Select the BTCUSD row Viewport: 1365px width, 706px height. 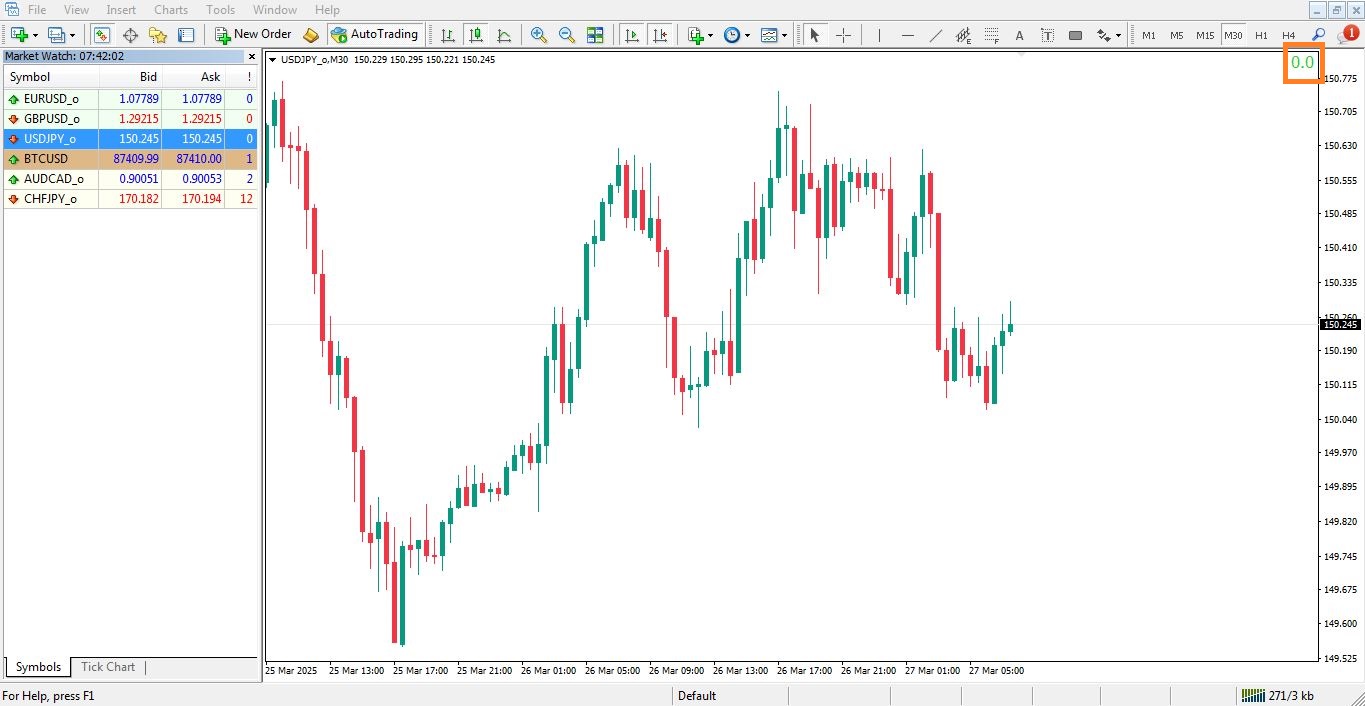[130, 159]
